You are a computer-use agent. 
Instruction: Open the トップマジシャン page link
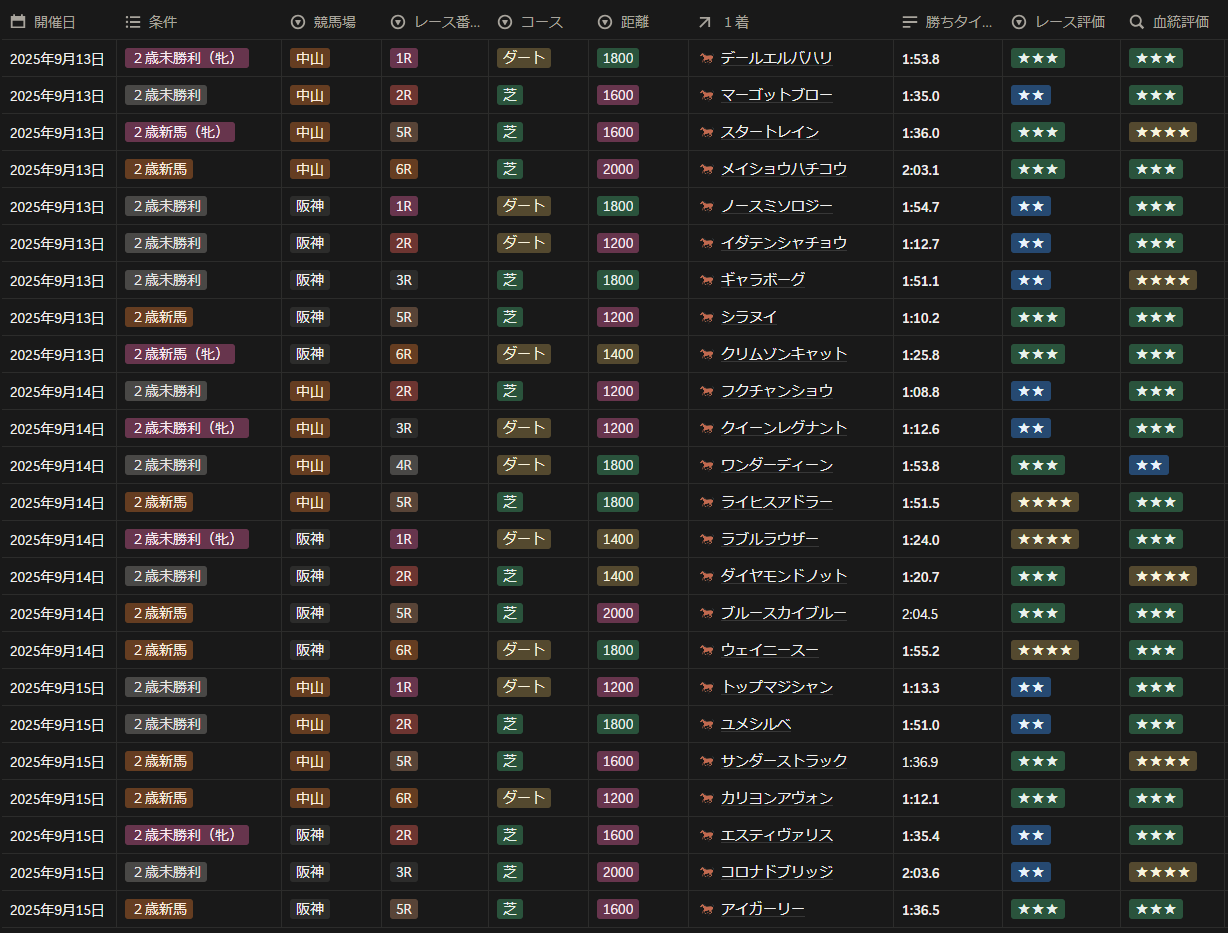[776, 687]
